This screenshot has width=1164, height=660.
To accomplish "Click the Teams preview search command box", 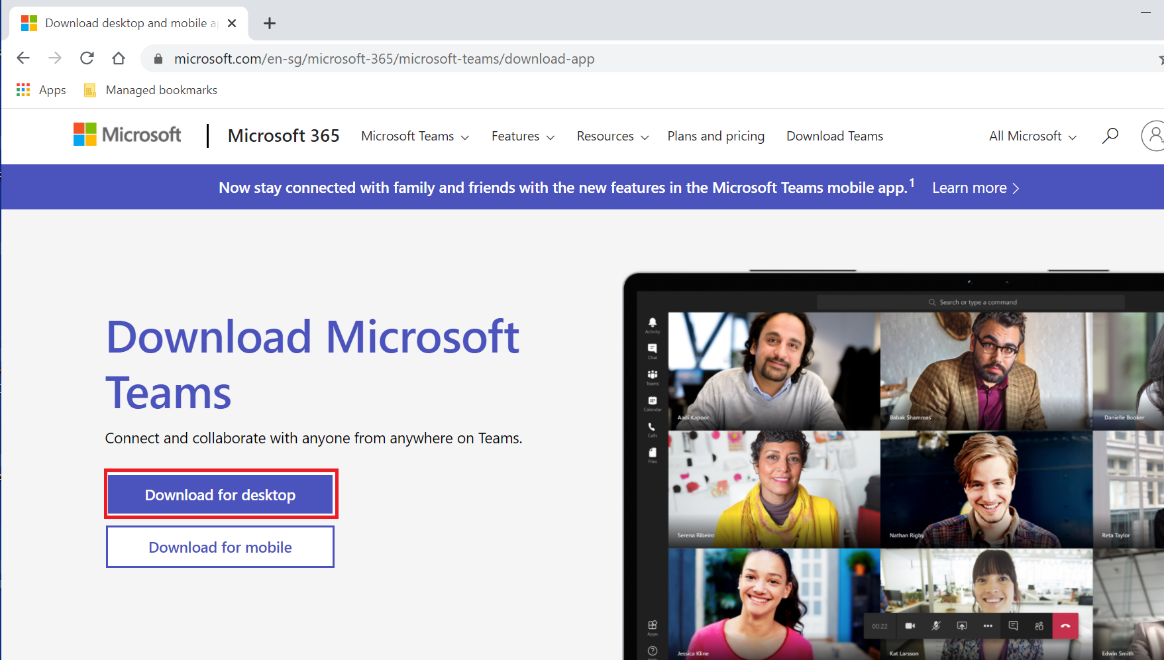I will click(971, 302).
